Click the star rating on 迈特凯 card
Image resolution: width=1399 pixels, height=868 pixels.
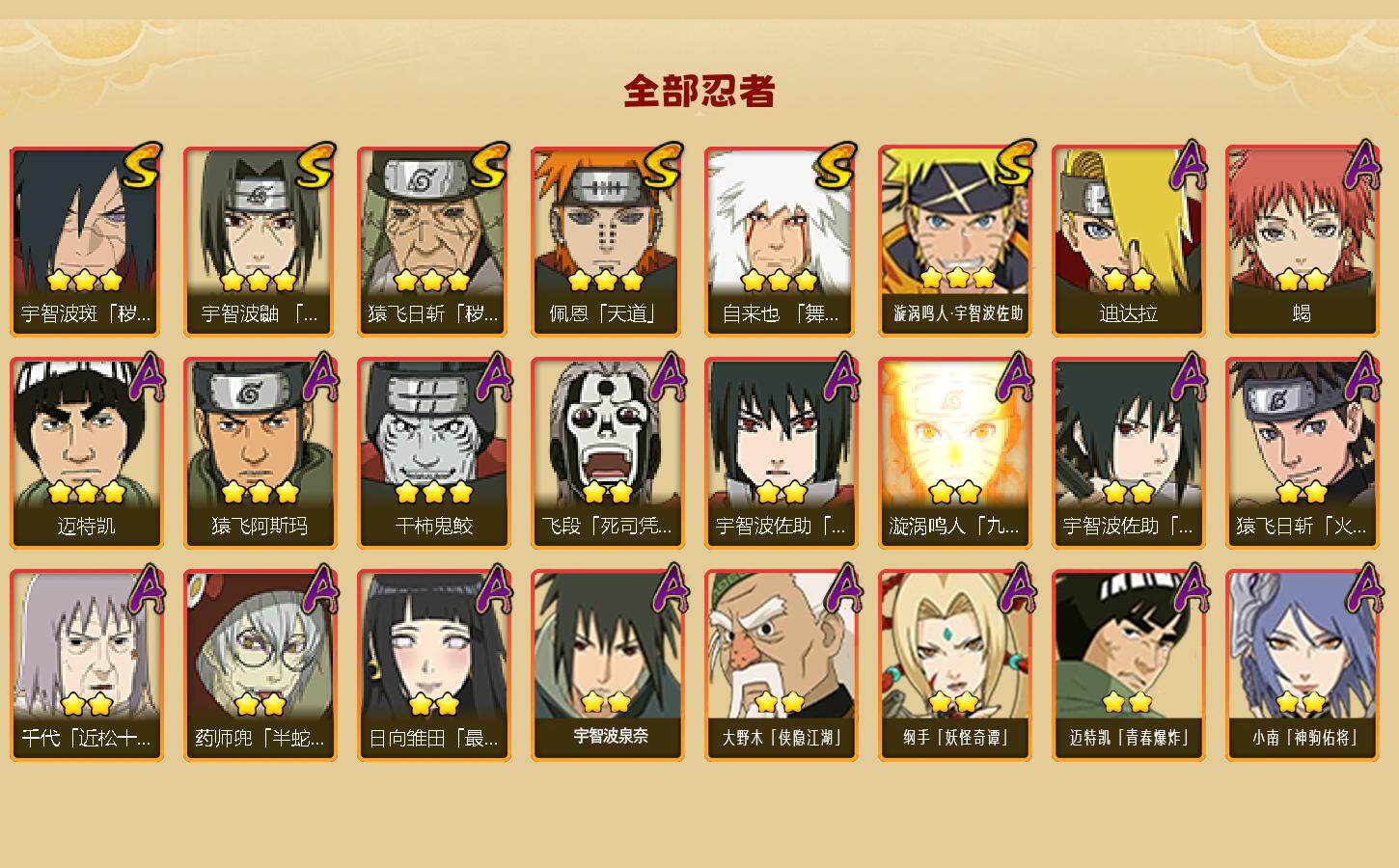click(x=86, y=493)
